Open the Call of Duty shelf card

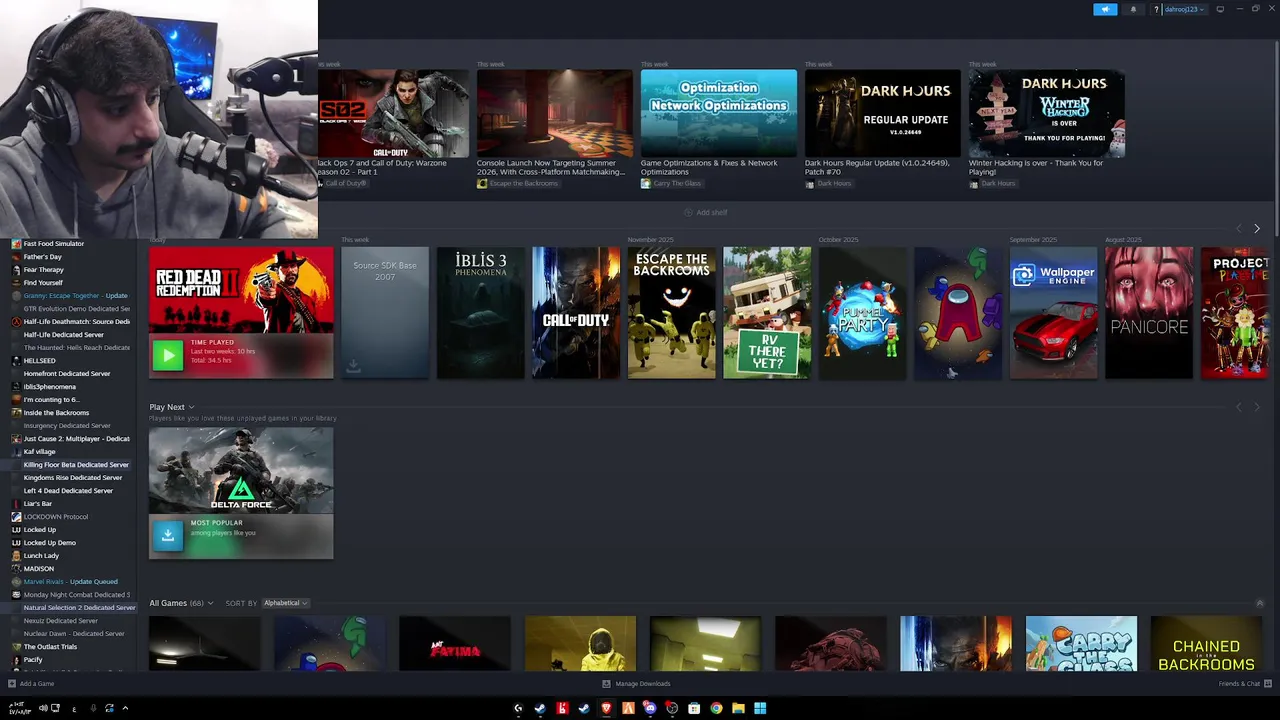point(576,313)
